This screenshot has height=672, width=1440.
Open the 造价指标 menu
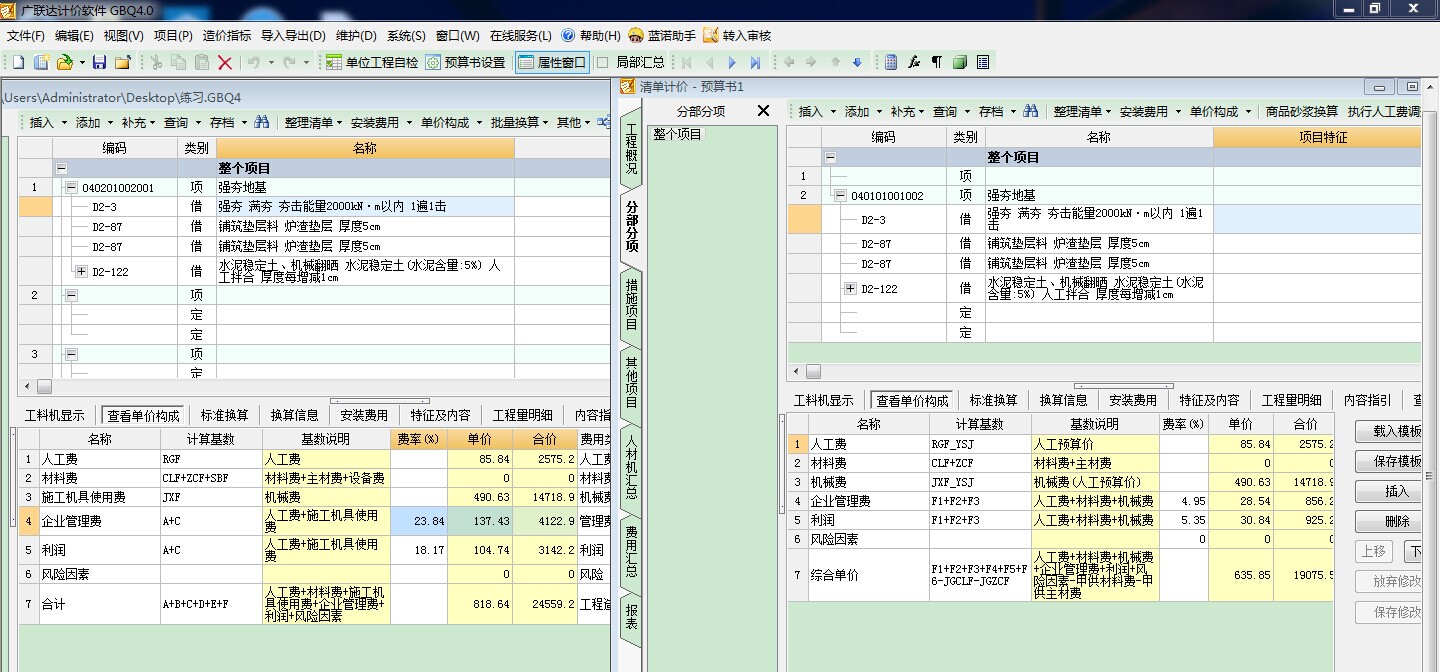pyautogui.click(x=227, y=35)
